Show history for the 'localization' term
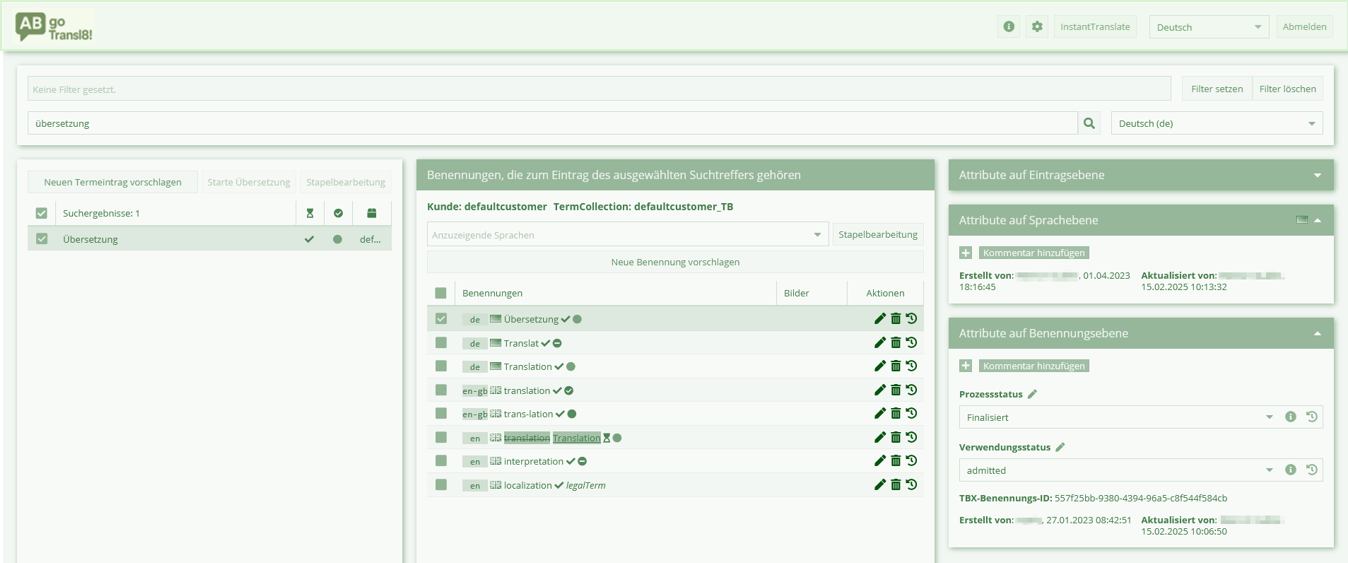The image size is (1348, 563). 911,485
